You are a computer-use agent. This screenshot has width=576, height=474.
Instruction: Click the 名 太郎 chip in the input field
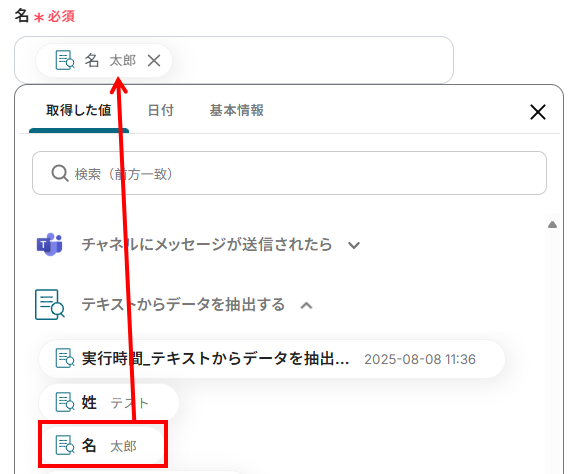(104, 61)
